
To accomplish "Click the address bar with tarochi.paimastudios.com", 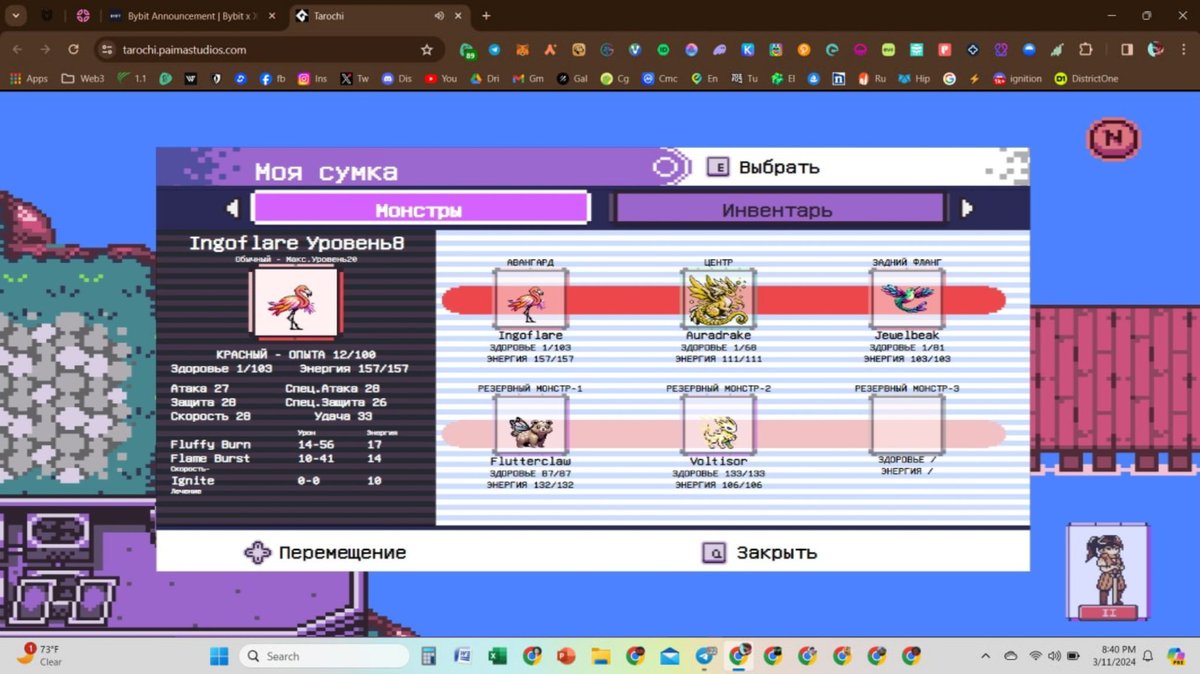I will [x=270, y=49].
